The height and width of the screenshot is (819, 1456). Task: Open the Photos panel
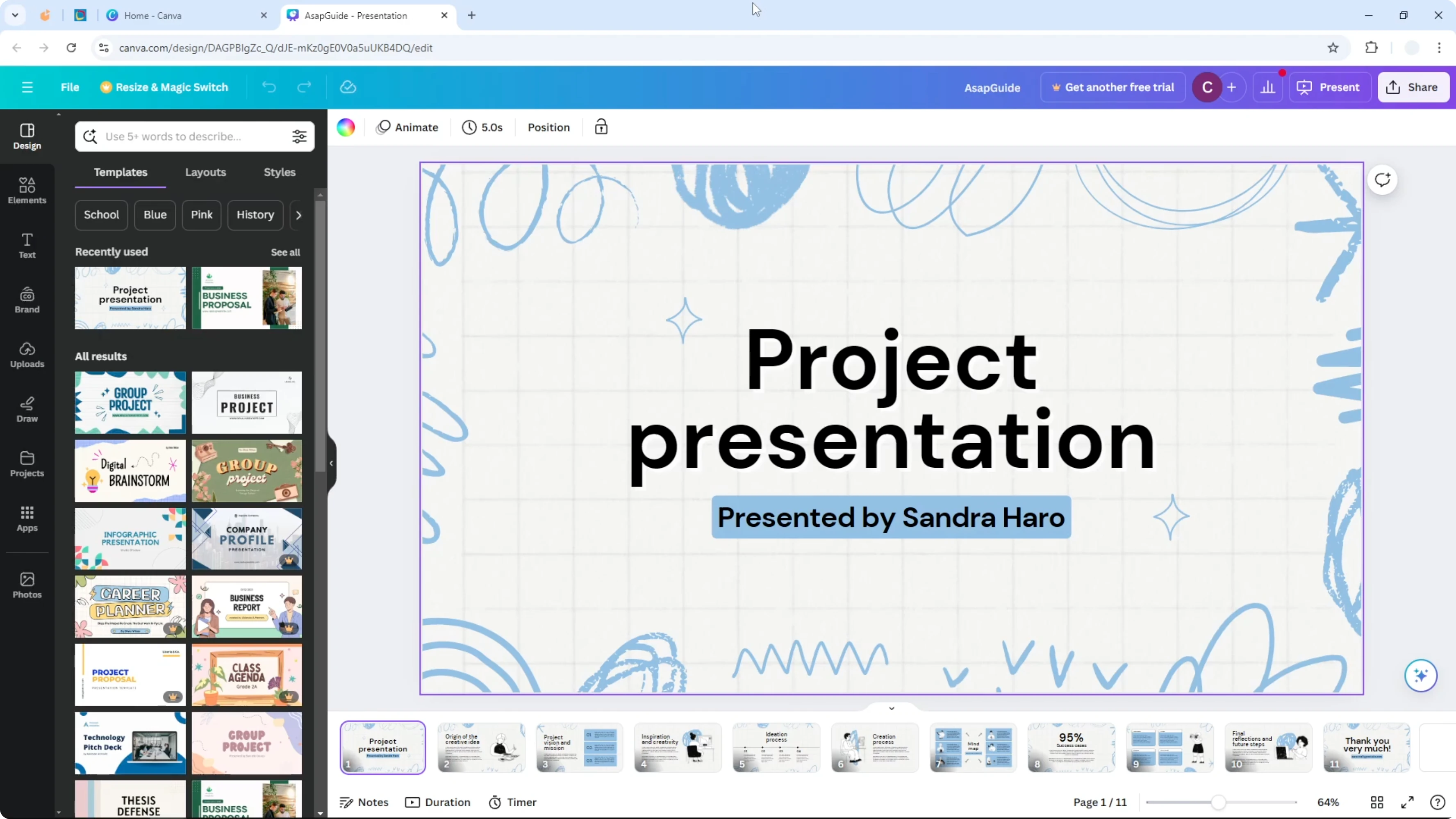point(27,585)
